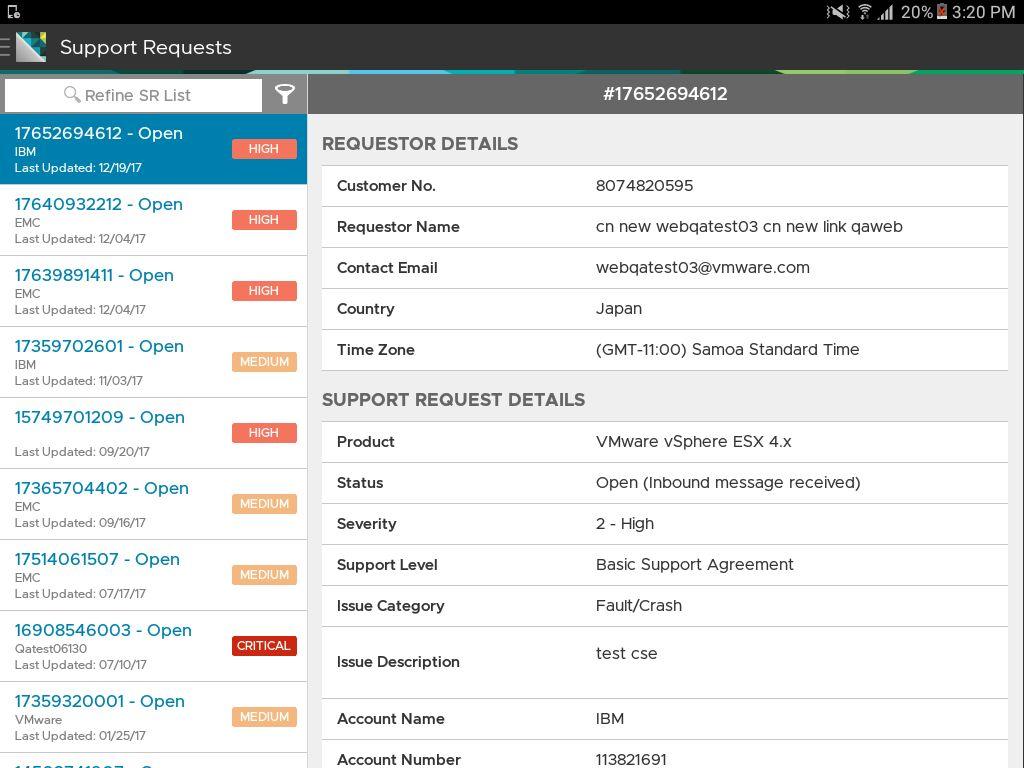Select request 17514061507 - Open

153,575
